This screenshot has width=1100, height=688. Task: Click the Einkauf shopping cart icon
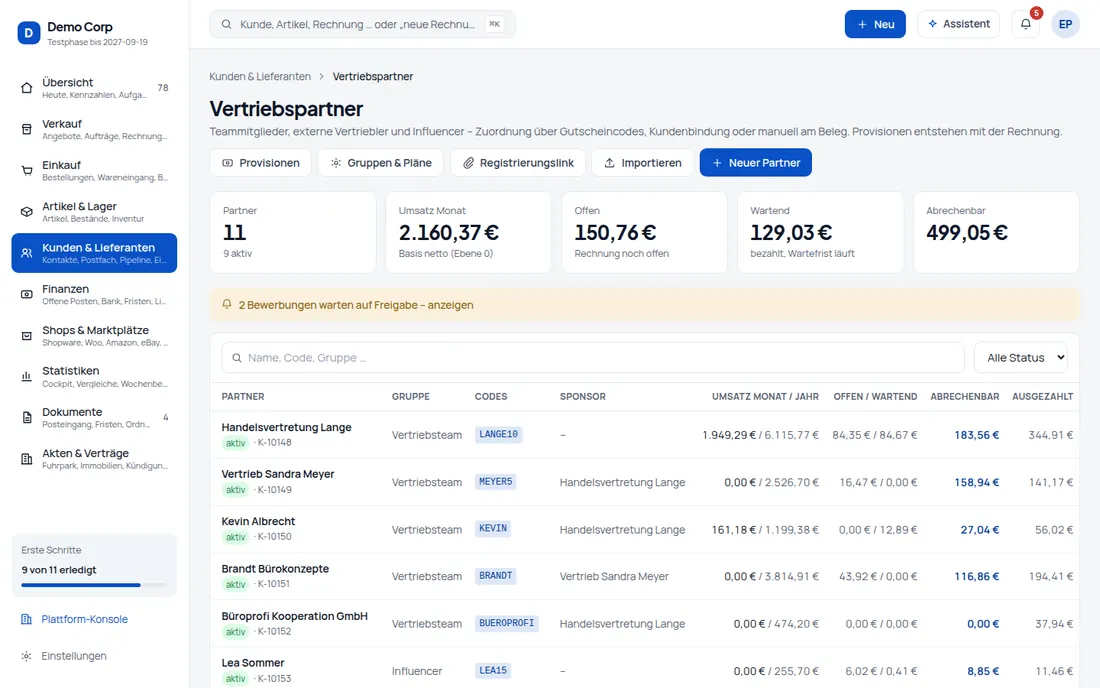click(x=27, y=170)
